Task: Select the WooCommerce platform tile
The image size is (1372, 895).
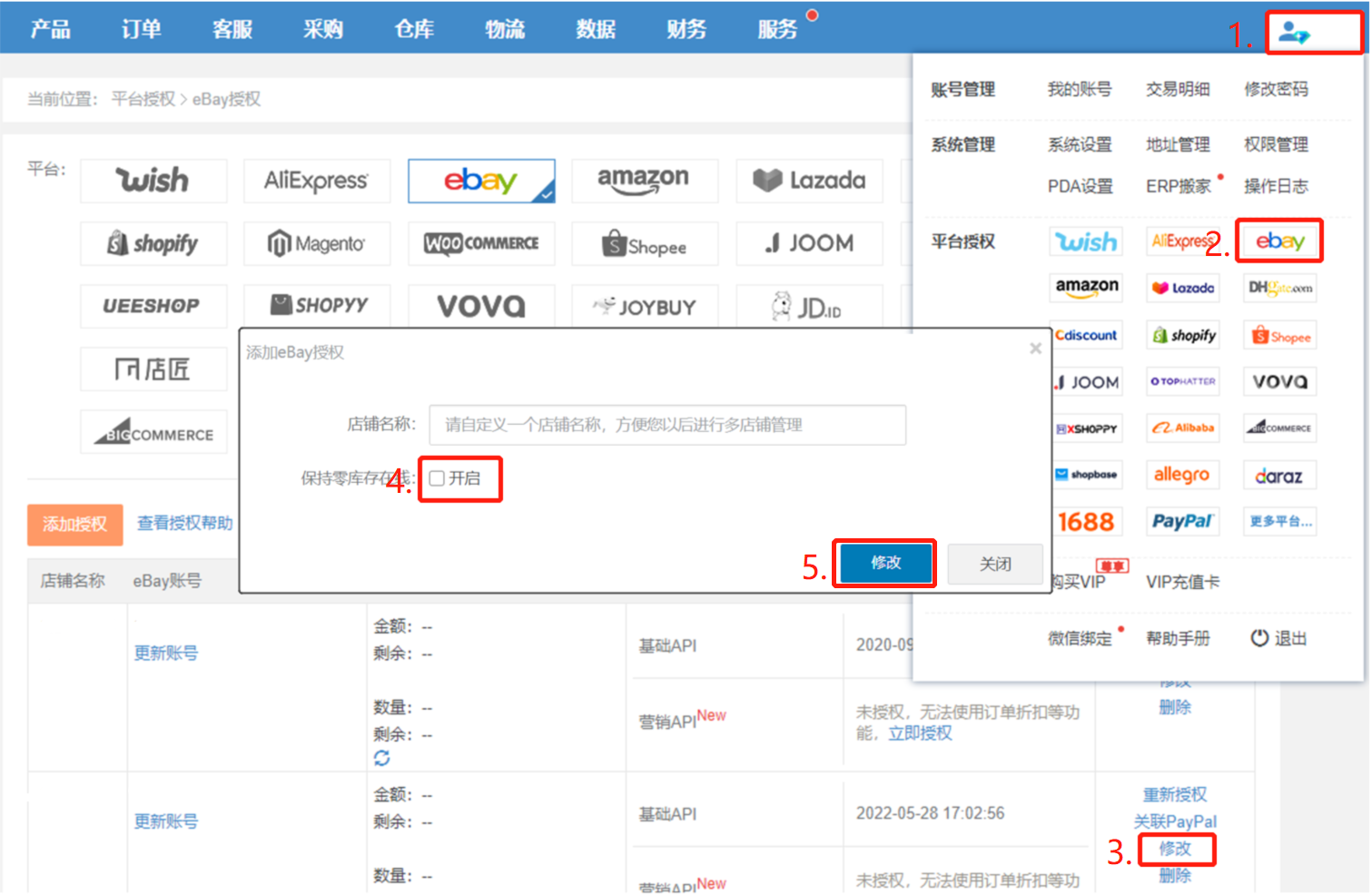Action: [481, 243]
